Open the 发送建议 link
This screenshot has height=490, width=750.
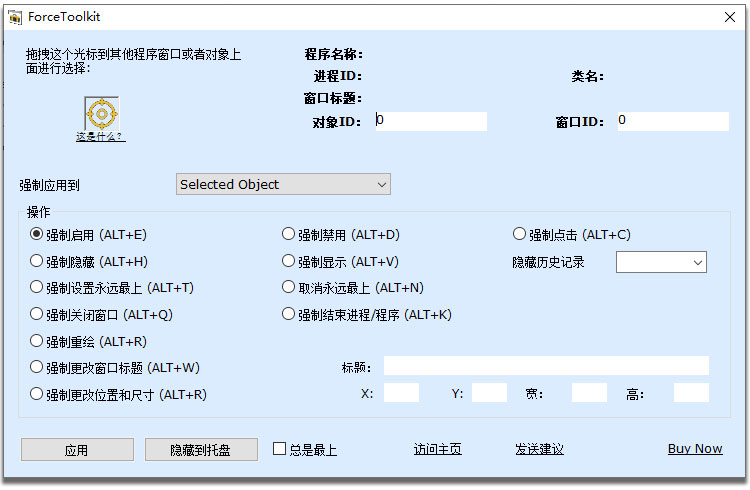539,449
